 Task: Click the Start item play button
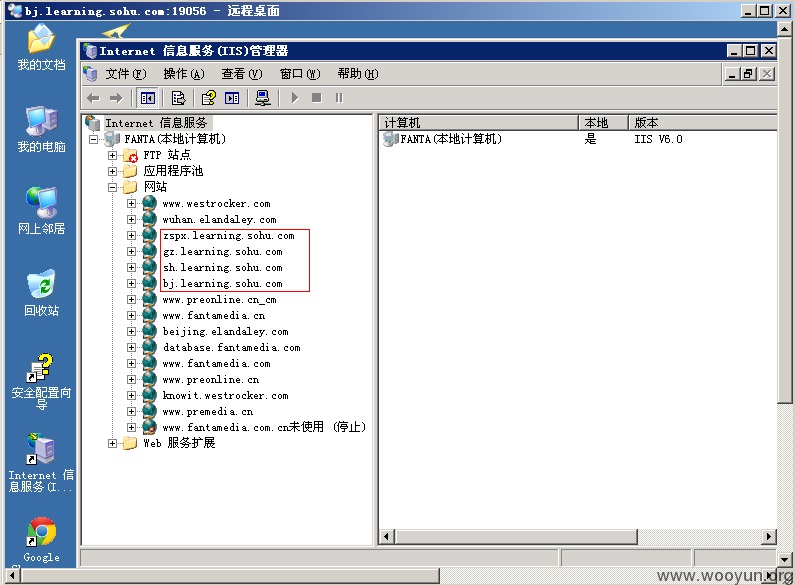(295, 98)
